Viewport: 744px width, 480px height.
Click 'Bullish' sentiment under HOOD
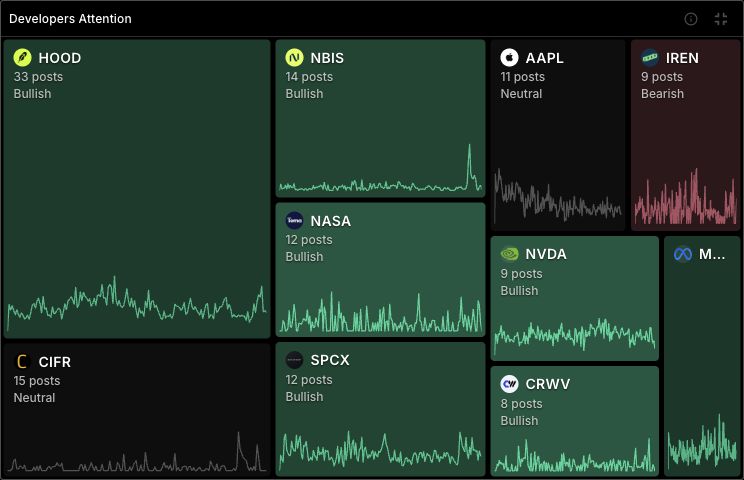pyautogui.click(x=32, y=94)
